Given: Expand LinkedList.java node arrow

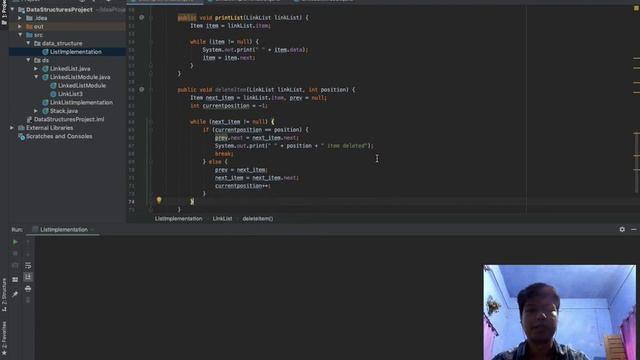Looking at the screenshot, I should tap(36, 69).
